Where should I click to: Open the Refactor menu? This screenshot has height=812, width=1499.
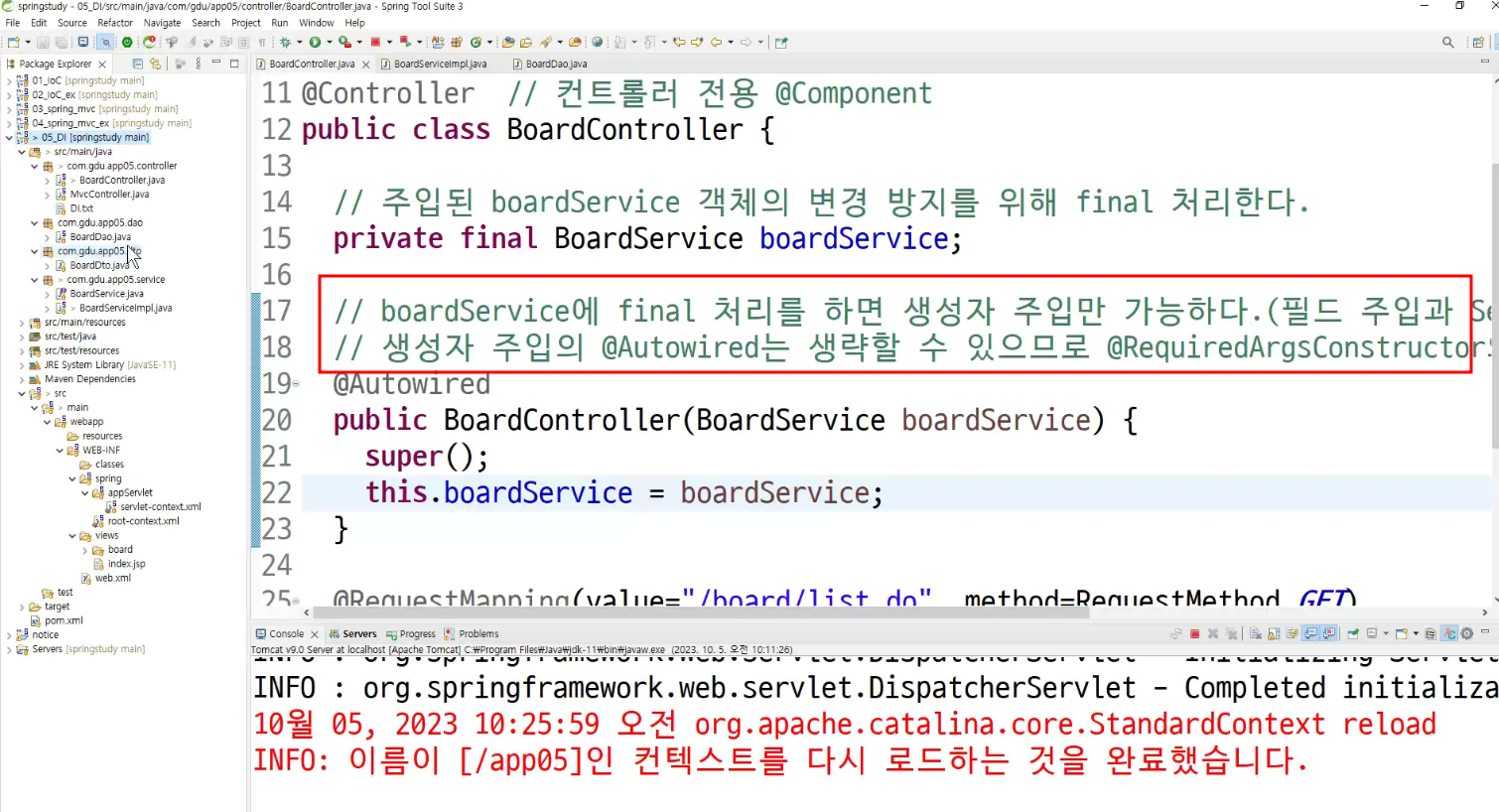coord(115,22)
